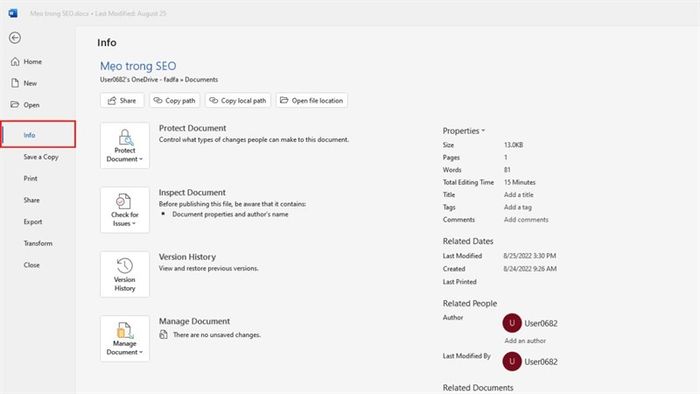Click the Word app icon in the title bar

[13, 13]
